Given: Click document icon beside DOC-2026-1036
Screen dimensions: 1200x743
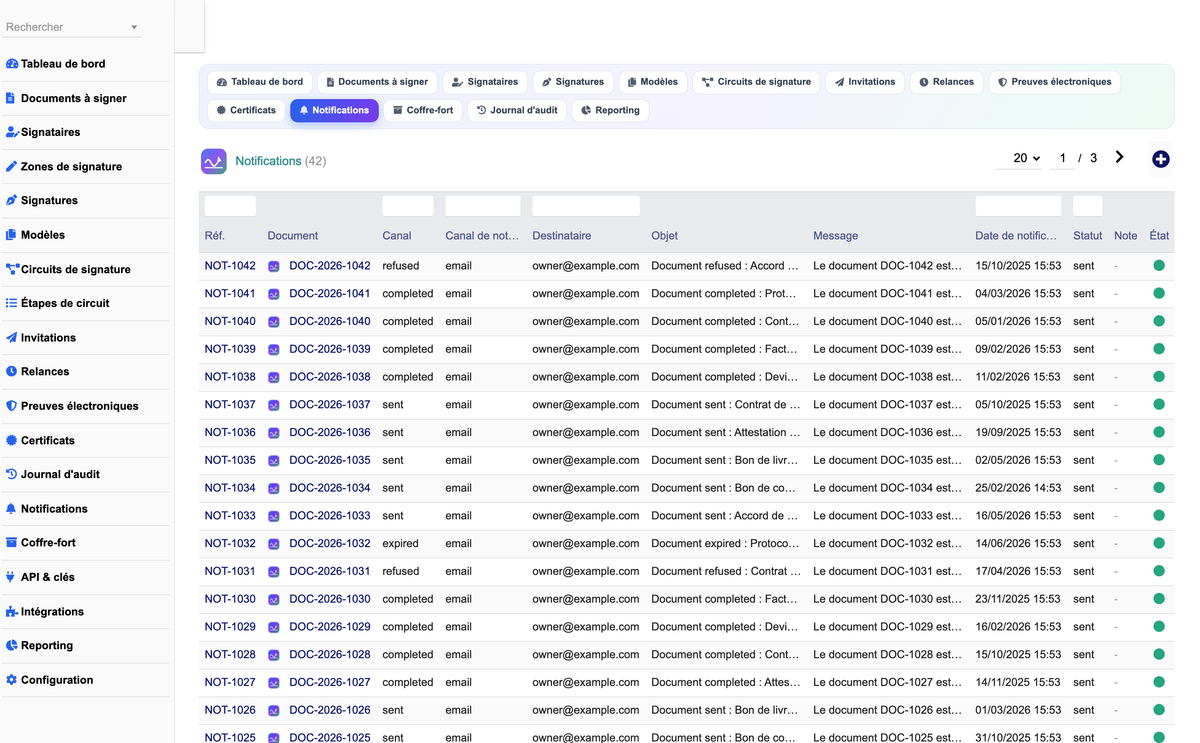Looking at the screenshot, I should pyautogui.click(x=274, y=433).
